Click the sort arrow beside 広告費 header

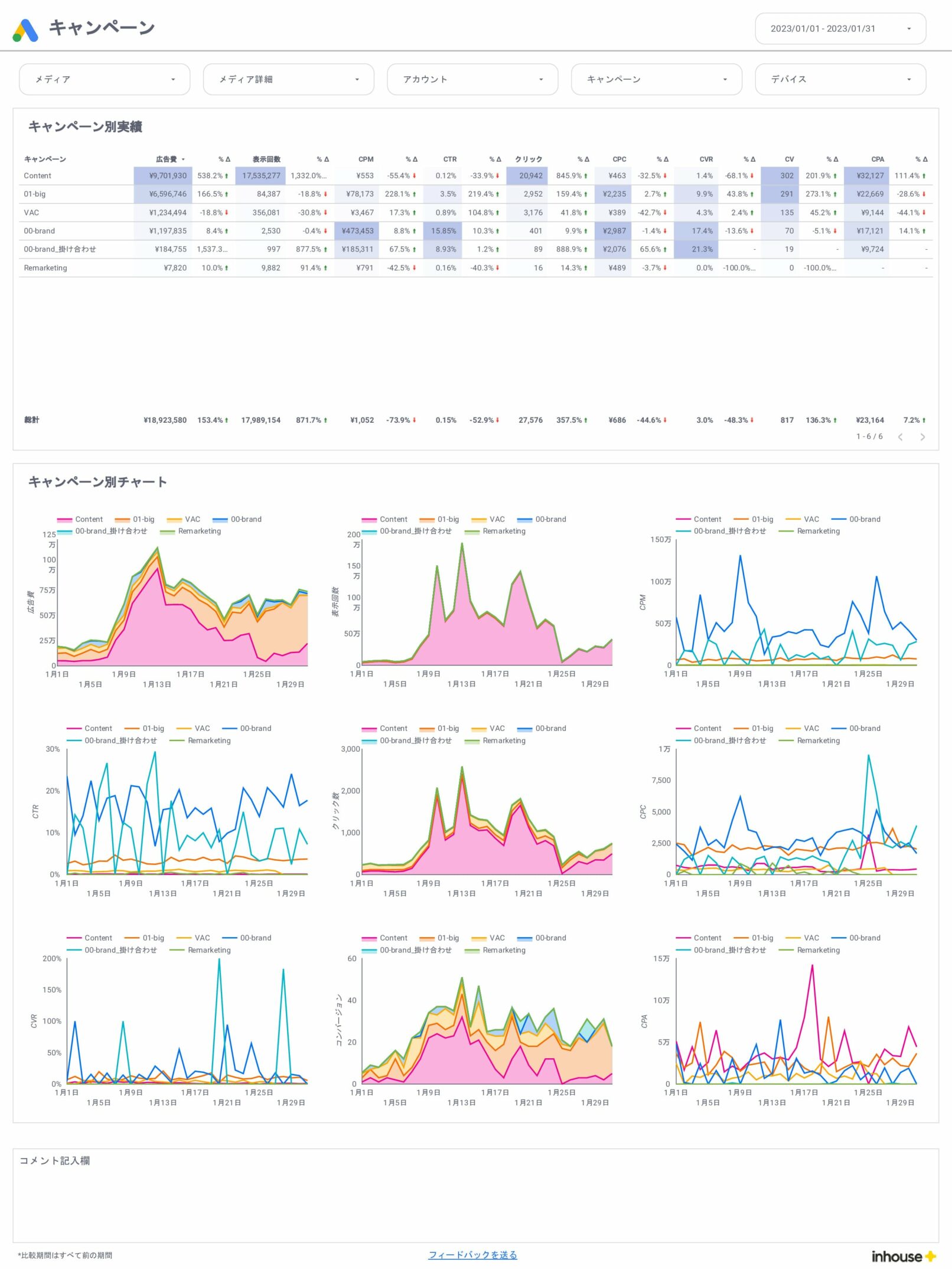183,159
